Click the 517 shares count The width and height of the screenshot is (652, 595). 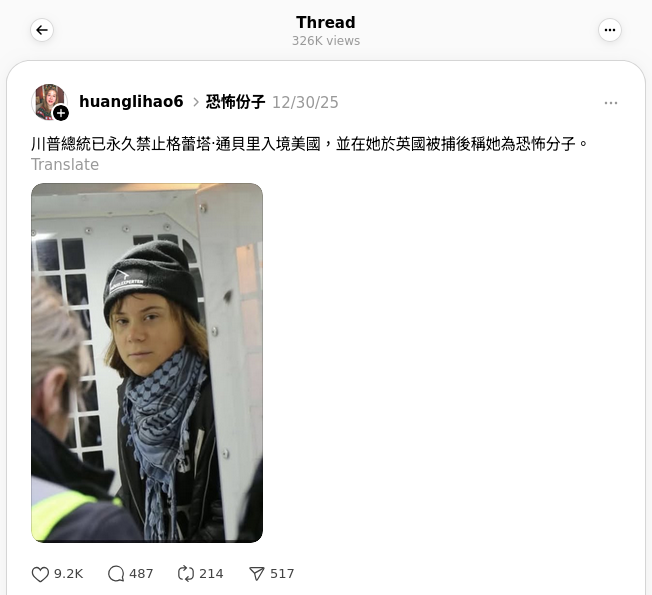pyautogui.click(x=282, y=574)
